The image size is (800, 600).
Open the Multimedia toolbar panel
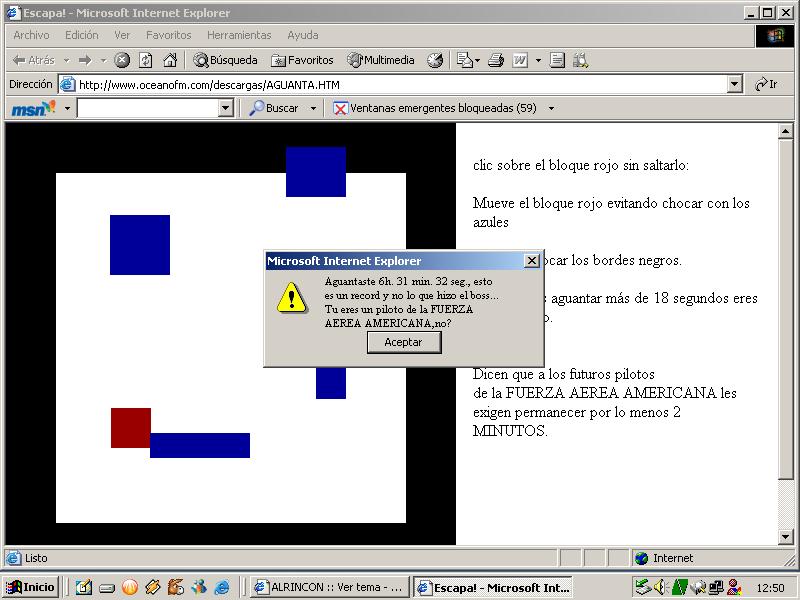381,60
